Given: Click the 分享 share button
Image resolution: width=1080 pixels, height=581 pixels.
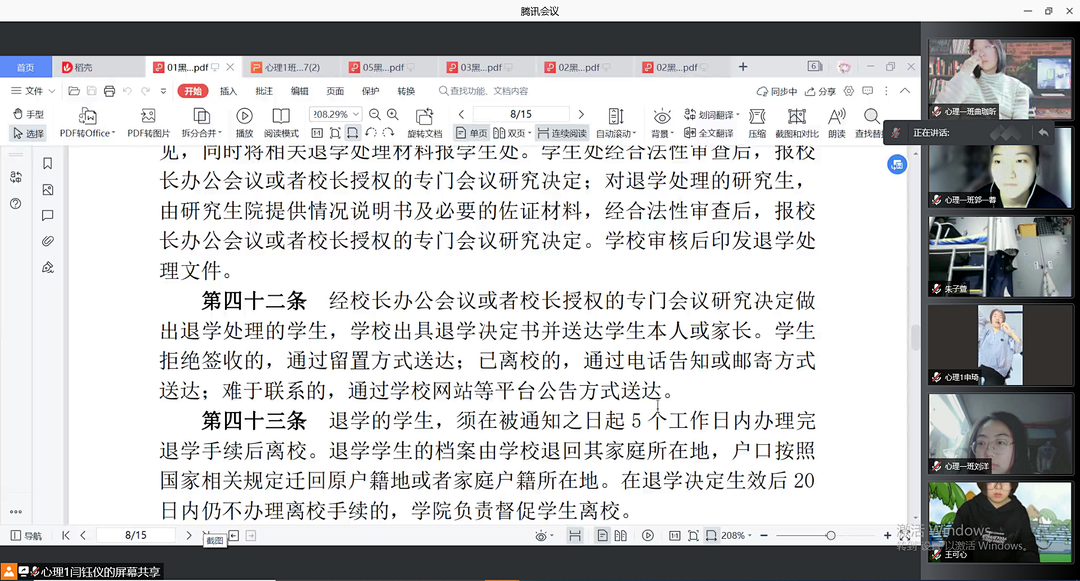Looking at the screenshot, I should [x=821, y=91].
